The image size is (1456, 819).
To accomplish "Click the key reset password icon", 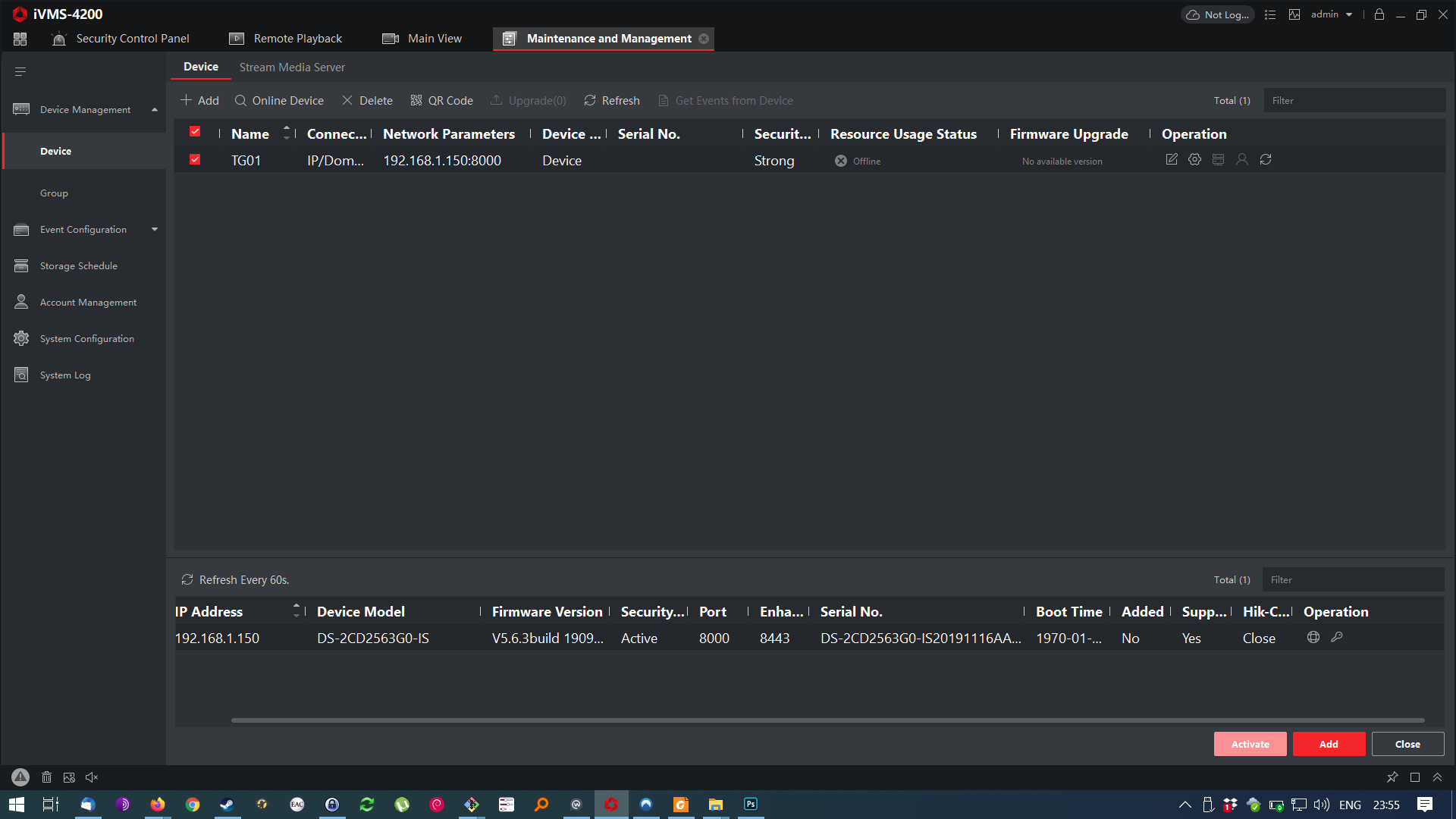I will pos(1337,637).
